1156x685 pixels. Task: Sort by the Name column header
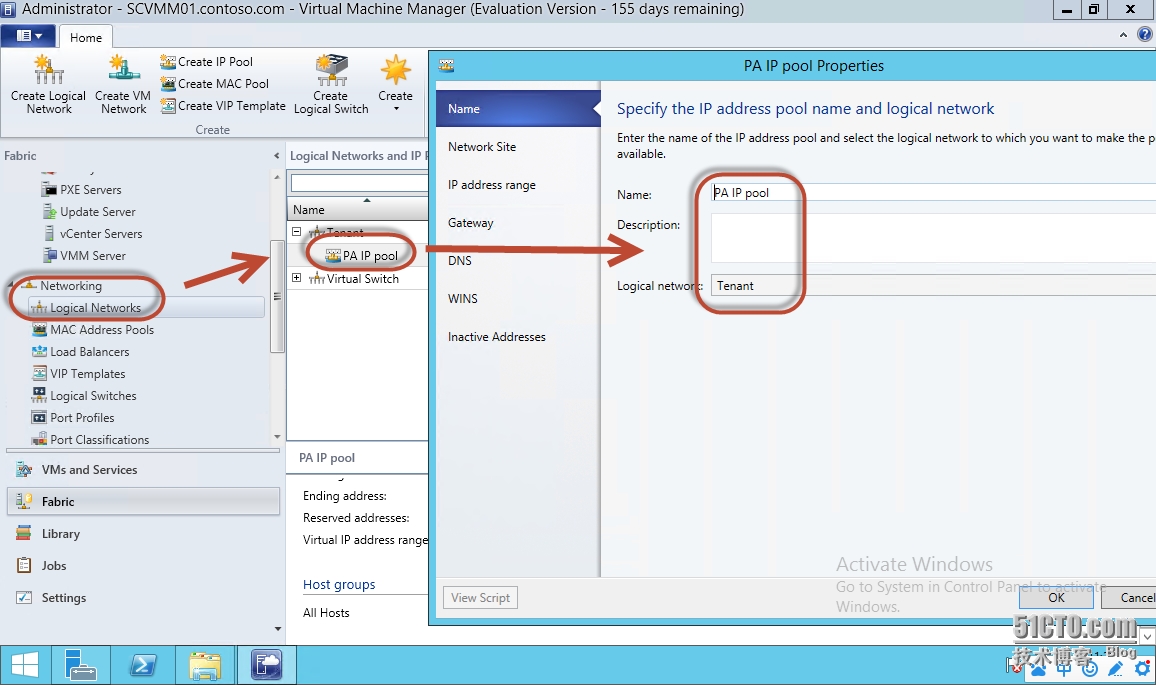(358, 209)
